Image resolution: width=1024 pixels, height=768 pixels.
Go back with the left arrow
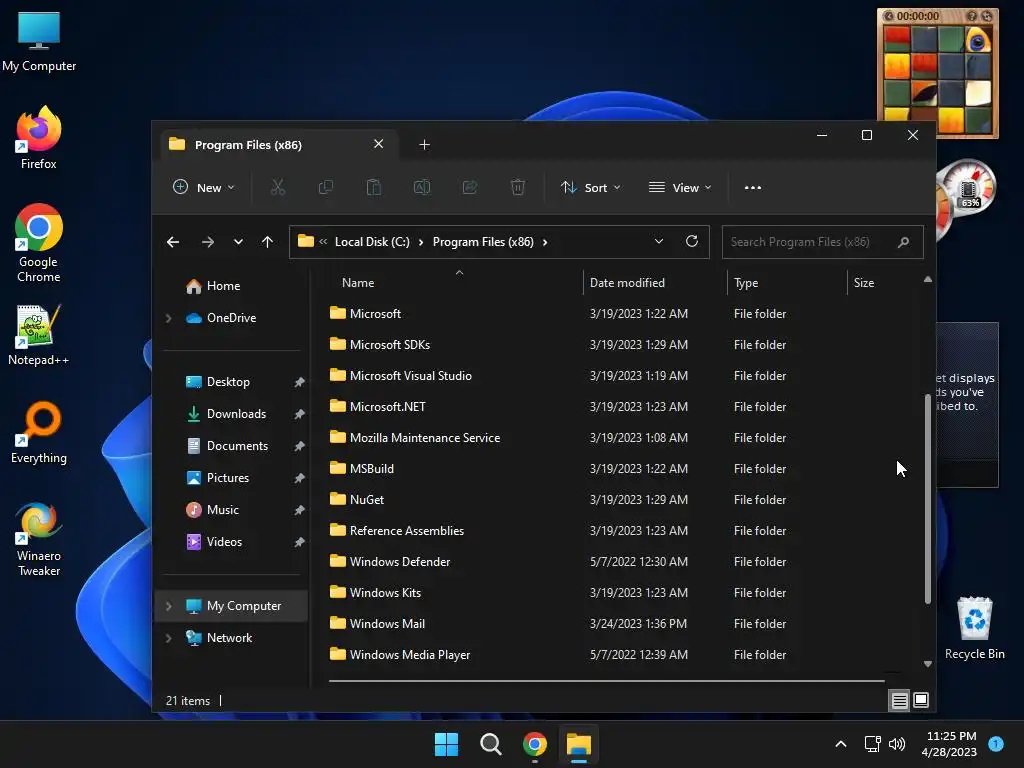[x=173, y=242]
